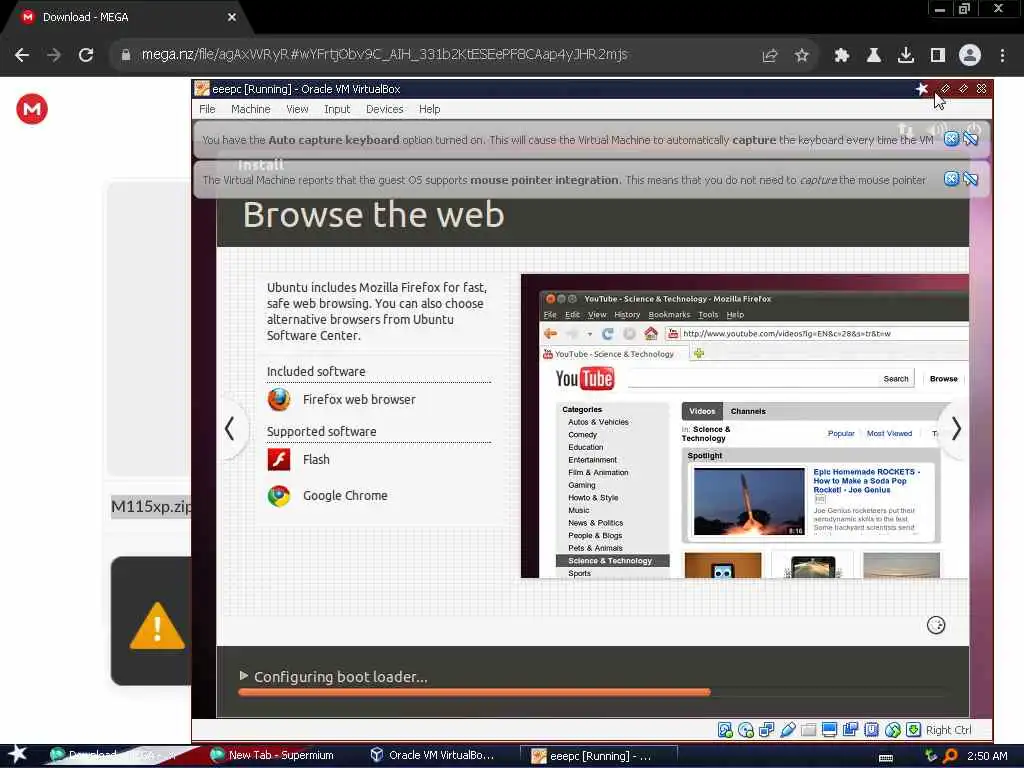This screenshot has width=1024, height=768.
Task: Click the optical disk status icon
Action: (746, 730)
